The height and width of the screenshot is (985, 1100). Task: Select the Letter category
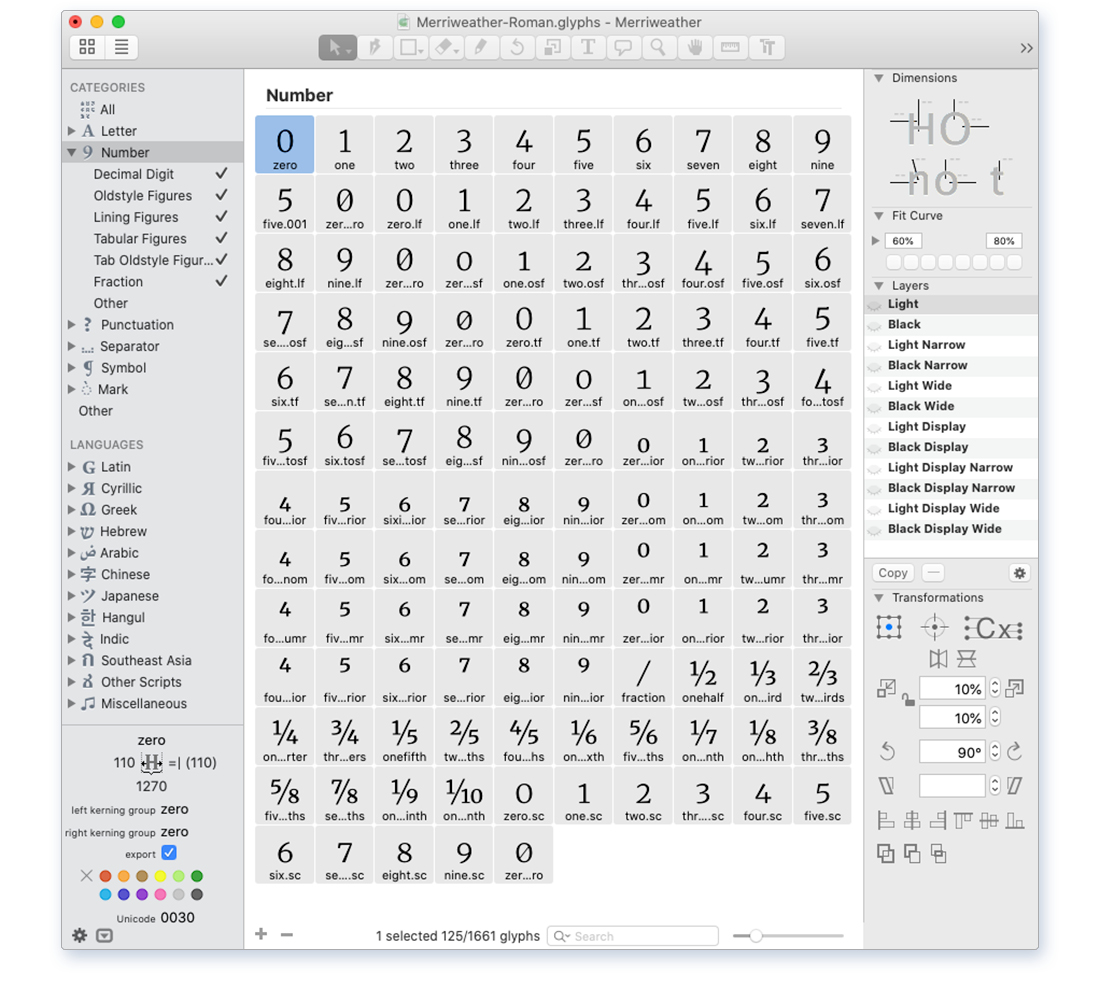tap(118, 131)
